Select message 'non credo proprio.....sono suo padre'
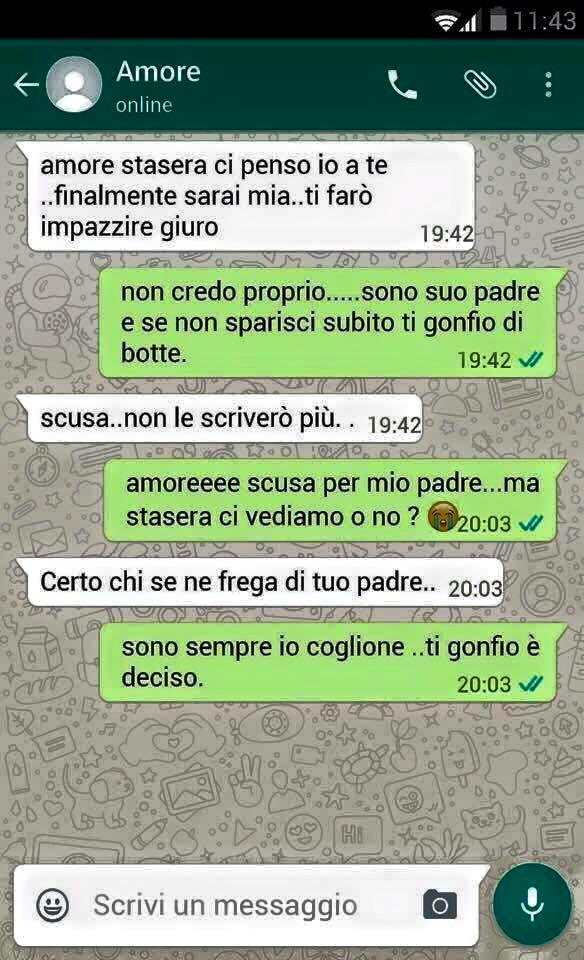Image resolution: width=584 pixels, height=960 pixels. pos(331,323)
